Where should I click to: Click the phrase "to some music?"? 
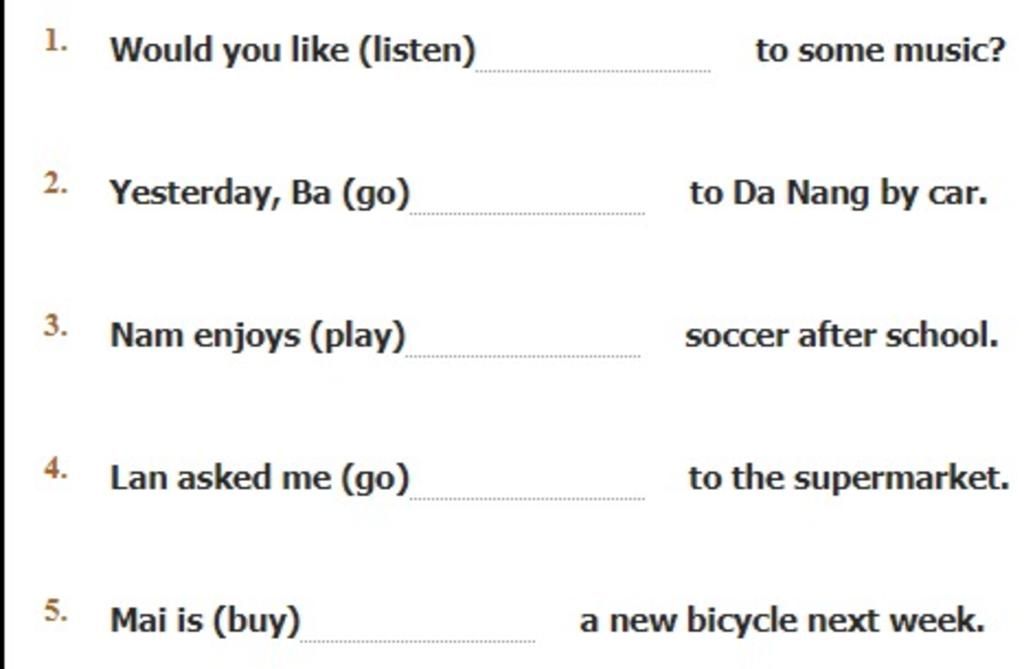(880, 49)
